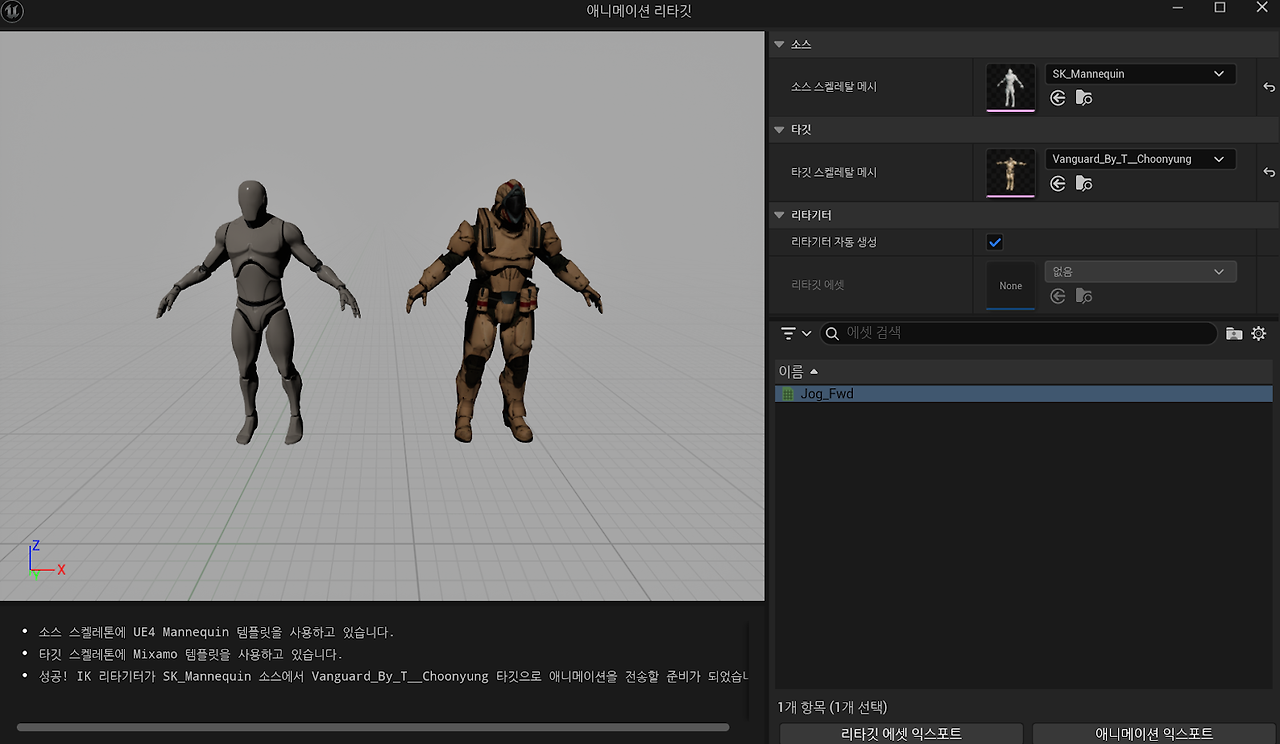Use selected asset for 타깃 스켈레탈 메시
The width and height of the screenshot is (1280, 744).
point(1058,183)
